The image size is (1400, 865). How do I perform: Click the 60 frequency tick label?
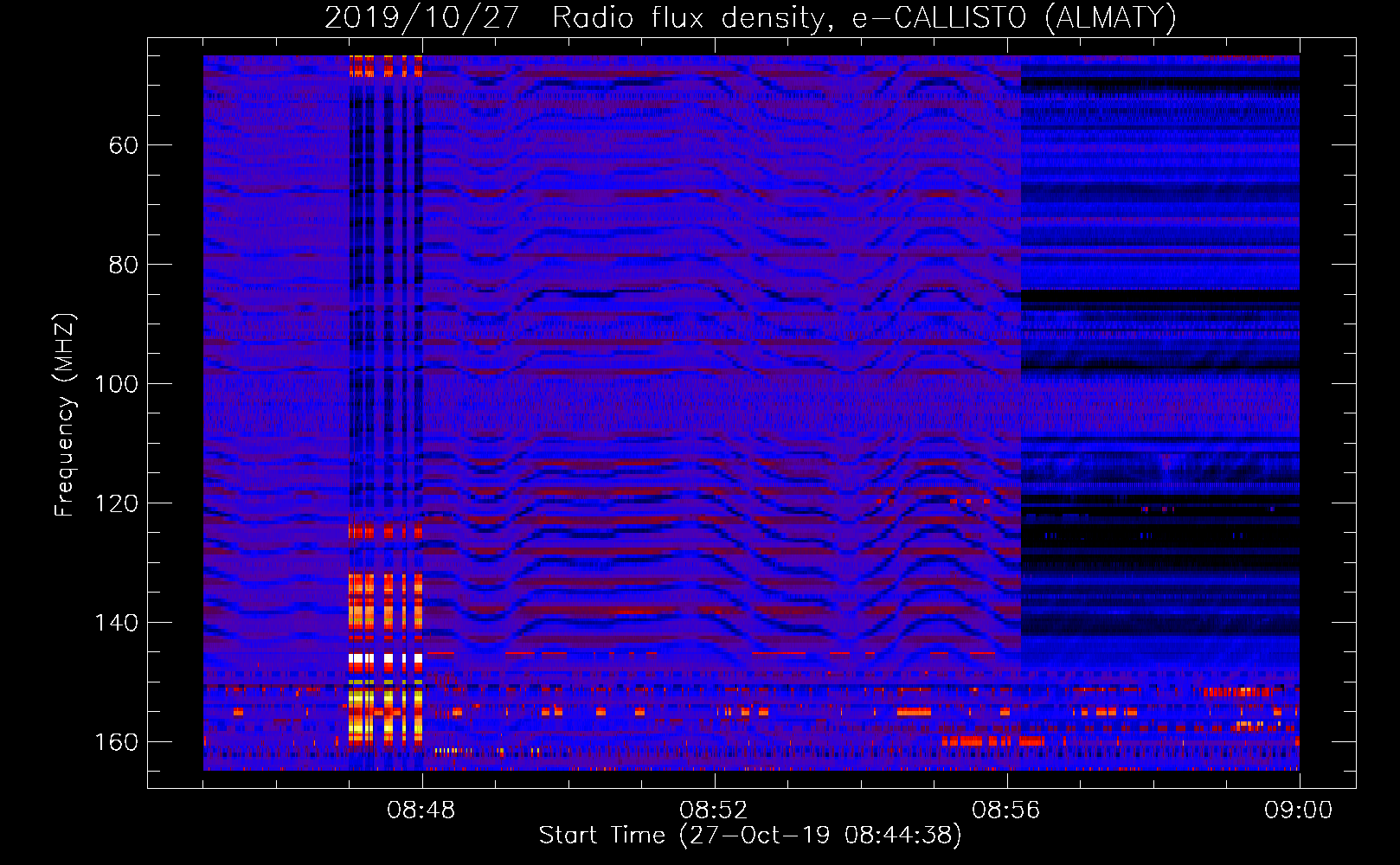tap(123, 145)
